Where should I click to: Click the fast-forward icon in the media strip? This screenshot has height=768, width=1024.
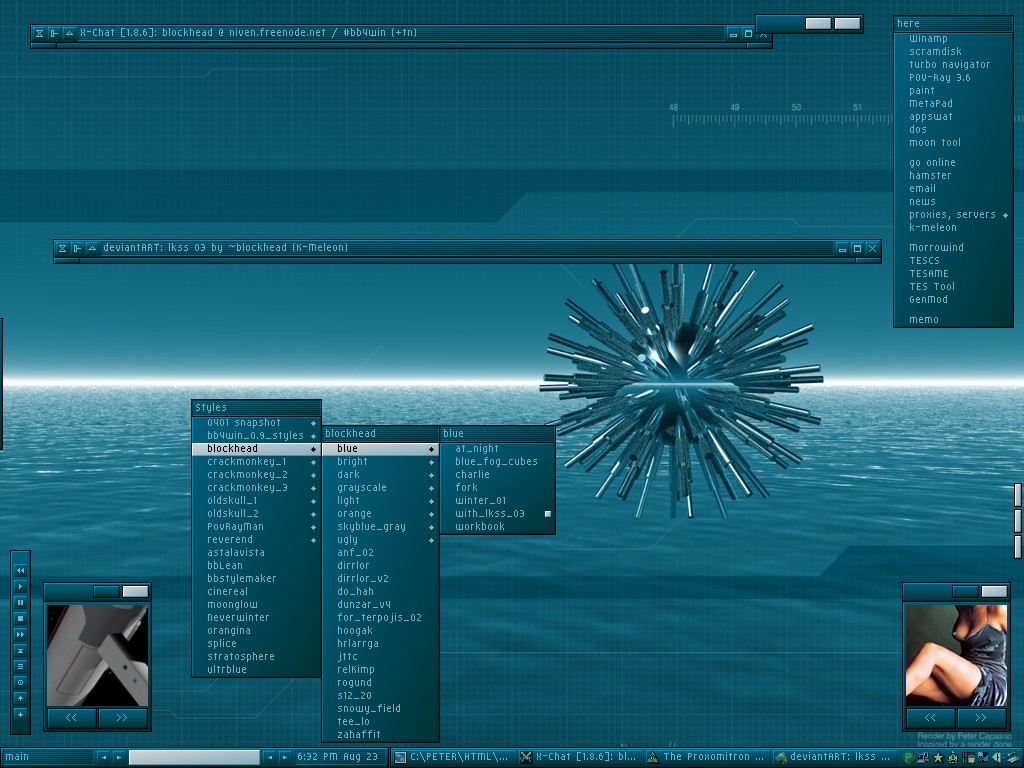[20, 634]
